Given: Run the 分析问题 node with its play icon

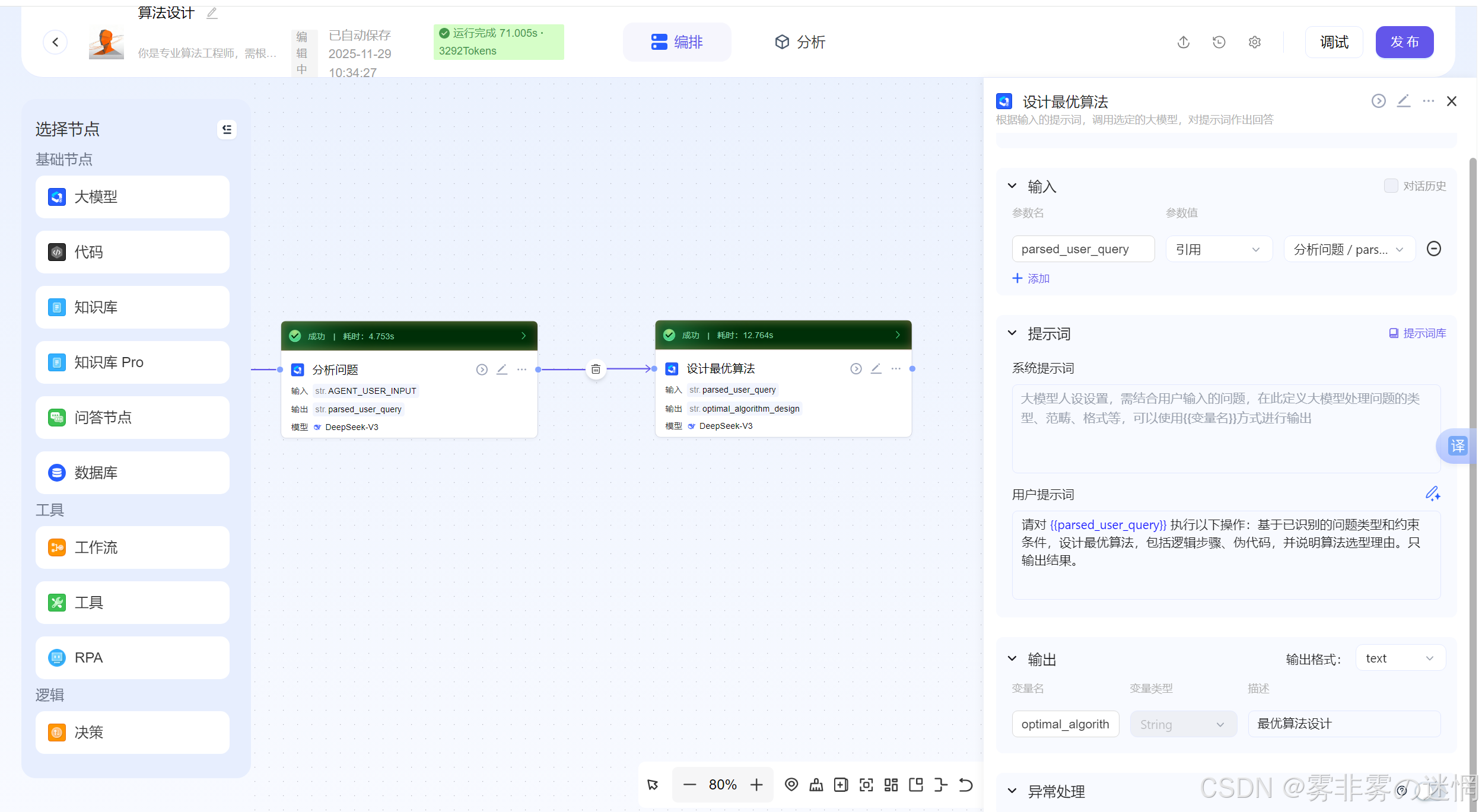Looking at the screenshot, I should pos(482,370).
